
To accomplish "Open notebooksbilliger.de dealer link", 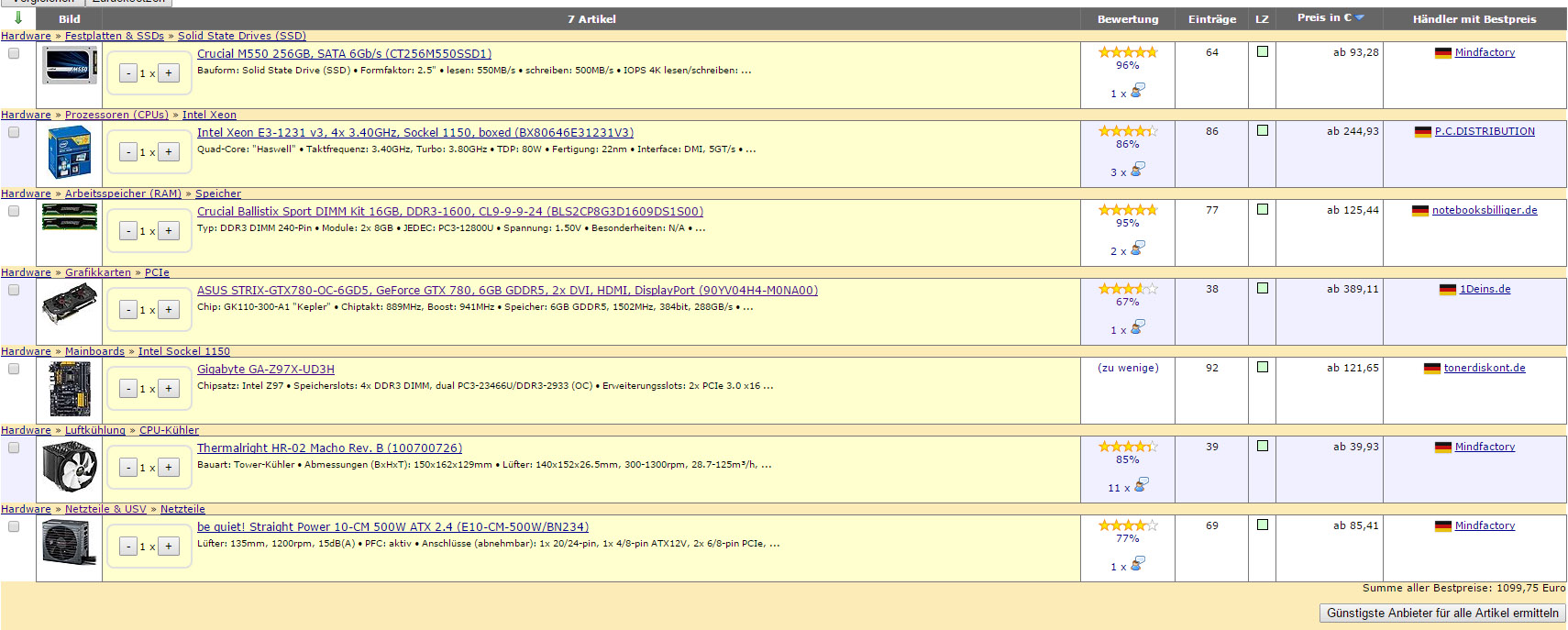I will tap(1485, 210).
